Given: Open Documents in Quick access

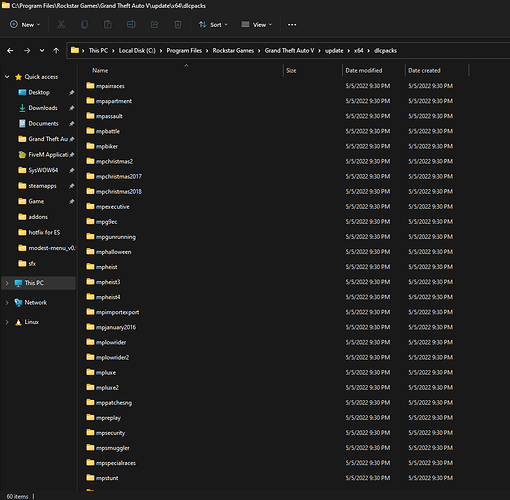Looking at the screenshot, I should [43, 124].
